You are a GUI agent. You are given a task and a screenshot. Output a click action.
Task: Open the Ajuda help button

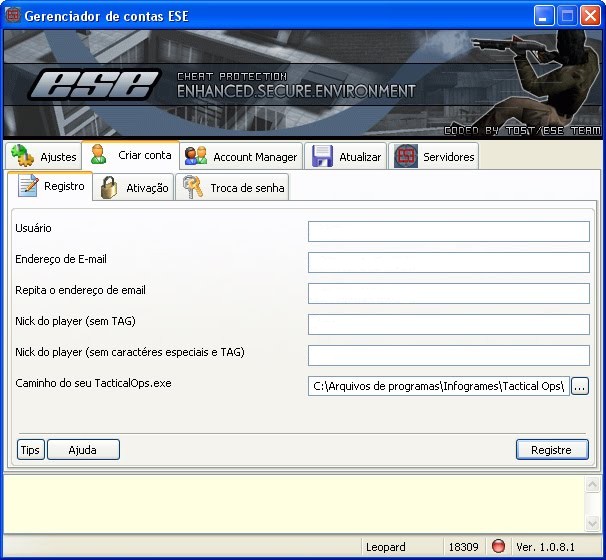[83, 450]
